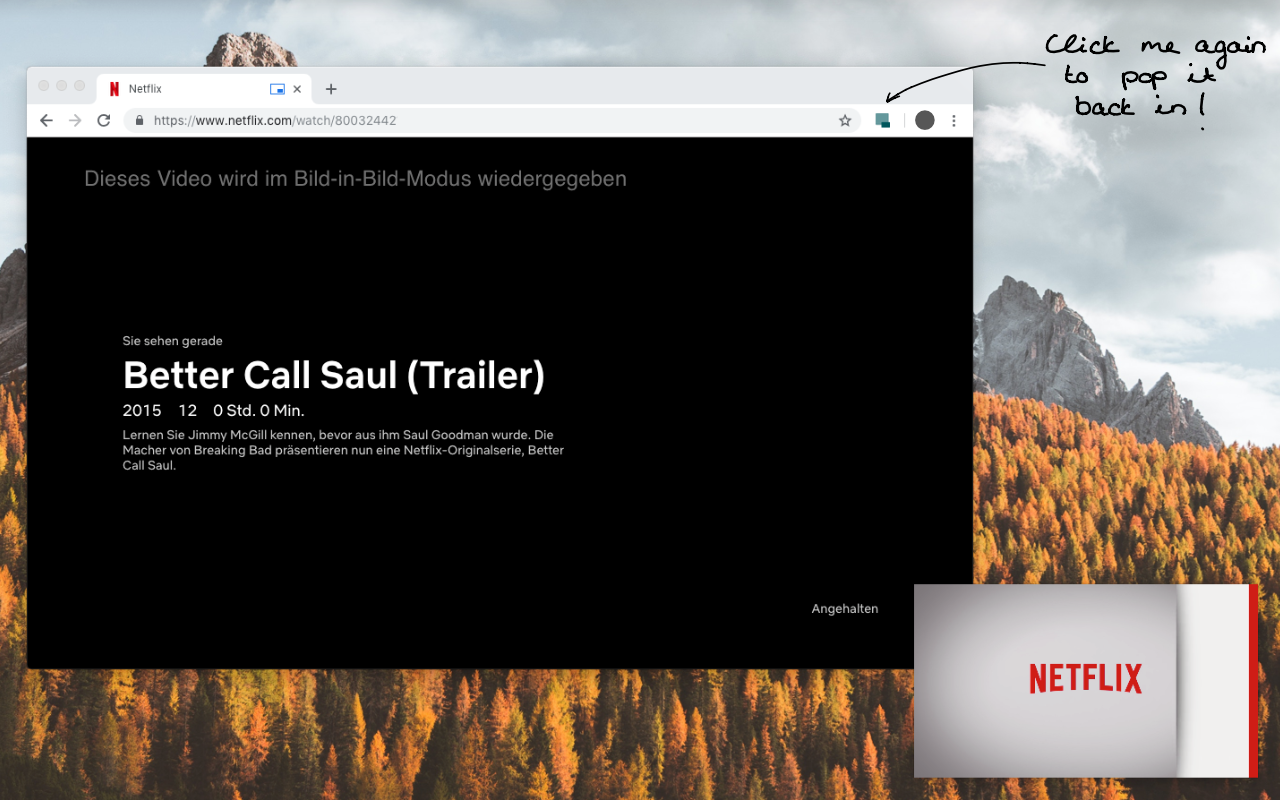
Task: Open the Chrome profile avatar
Action: click(x=925, y=120)
